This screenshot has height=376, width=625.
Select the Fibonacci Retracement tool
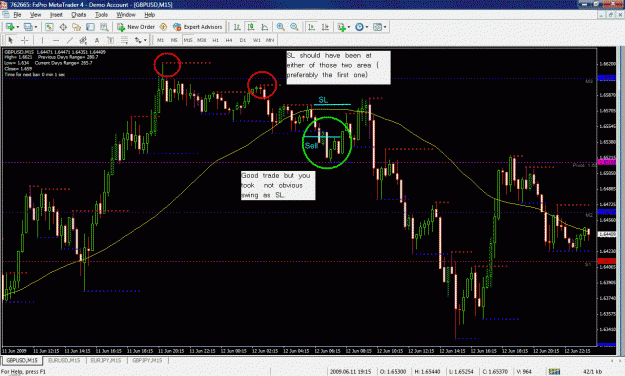[x=124, y=40]
